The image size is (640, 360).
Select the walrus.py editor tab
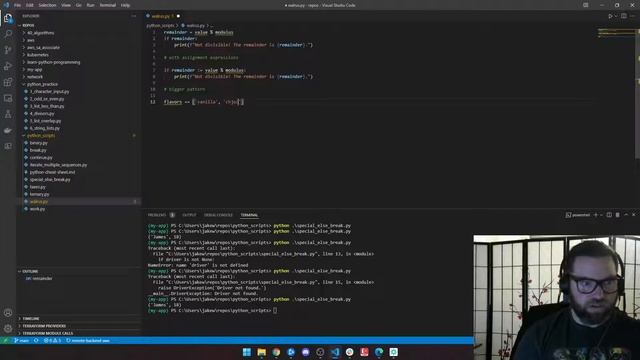163,16
